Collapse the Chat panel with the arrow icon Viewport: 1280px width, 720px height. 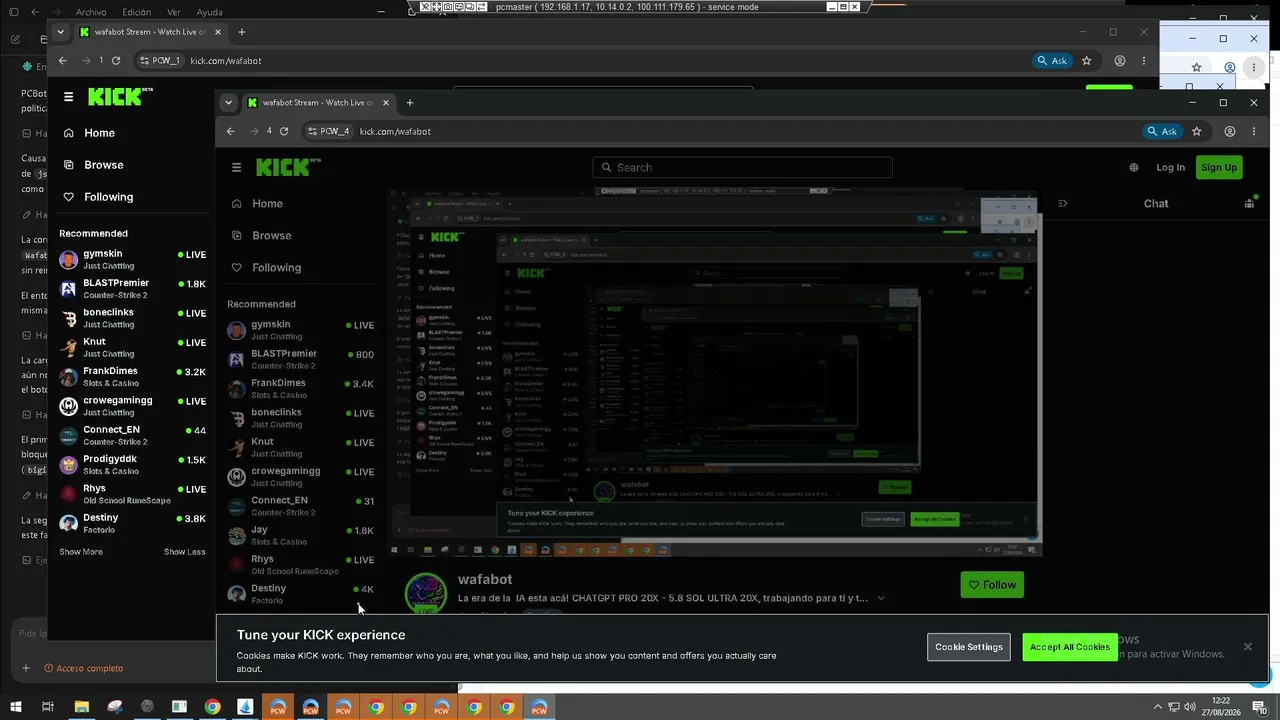click(1062, 203)
